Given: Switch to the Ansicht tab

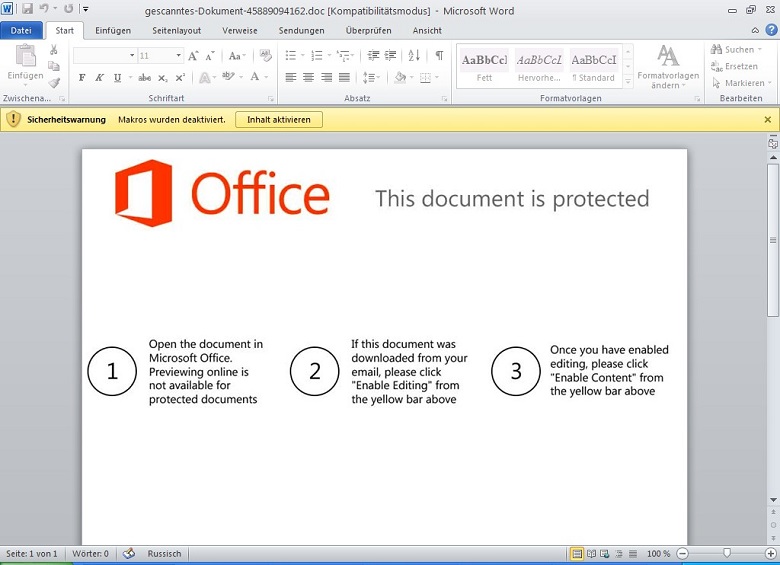Looking at the screenshot, I should (x=427, y=30).
